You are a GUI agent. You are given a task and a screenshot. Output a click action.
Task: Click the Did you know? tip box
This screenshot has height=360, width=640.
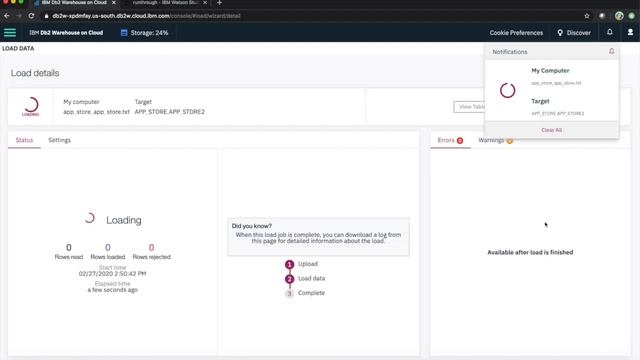[x=318, y=237]
